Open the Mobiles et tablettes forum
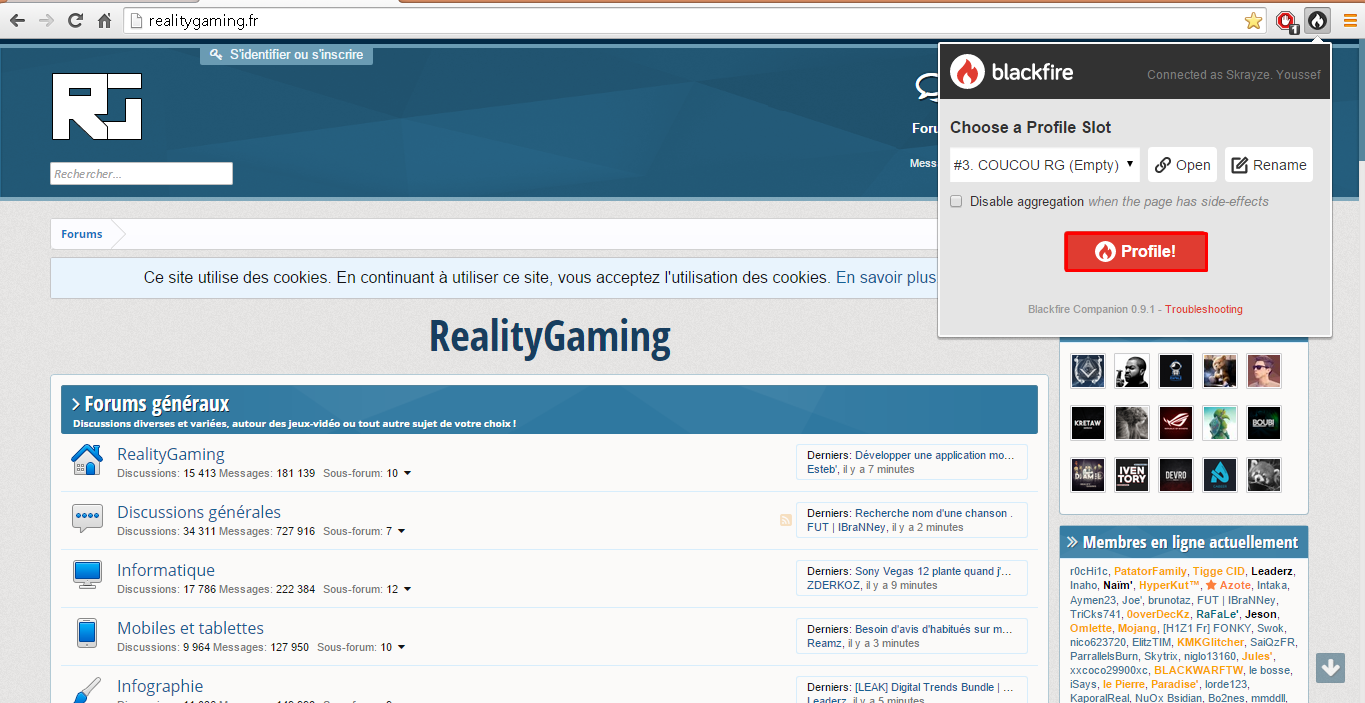 click(x=190, y=628)
